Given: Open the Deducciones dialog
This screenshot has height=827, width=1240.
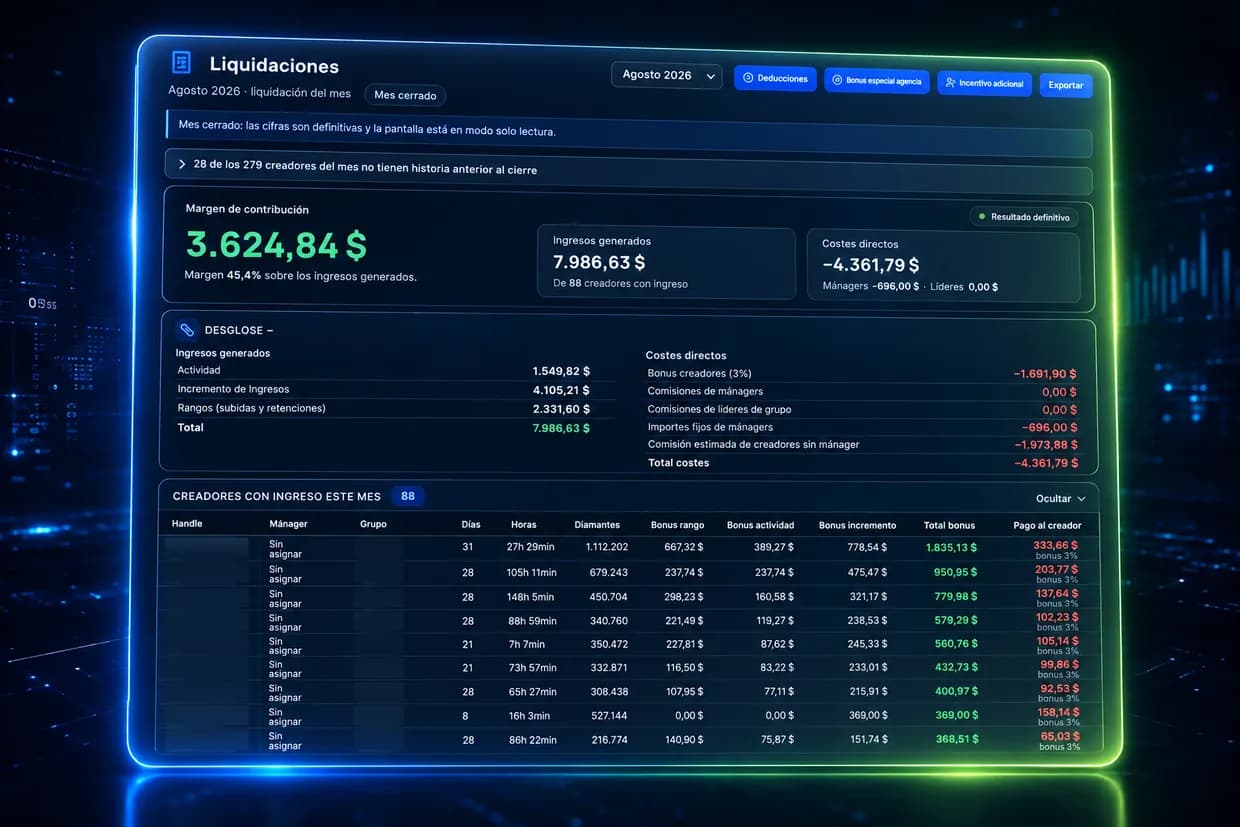Looking at the screenshot, I should point(775,79).
